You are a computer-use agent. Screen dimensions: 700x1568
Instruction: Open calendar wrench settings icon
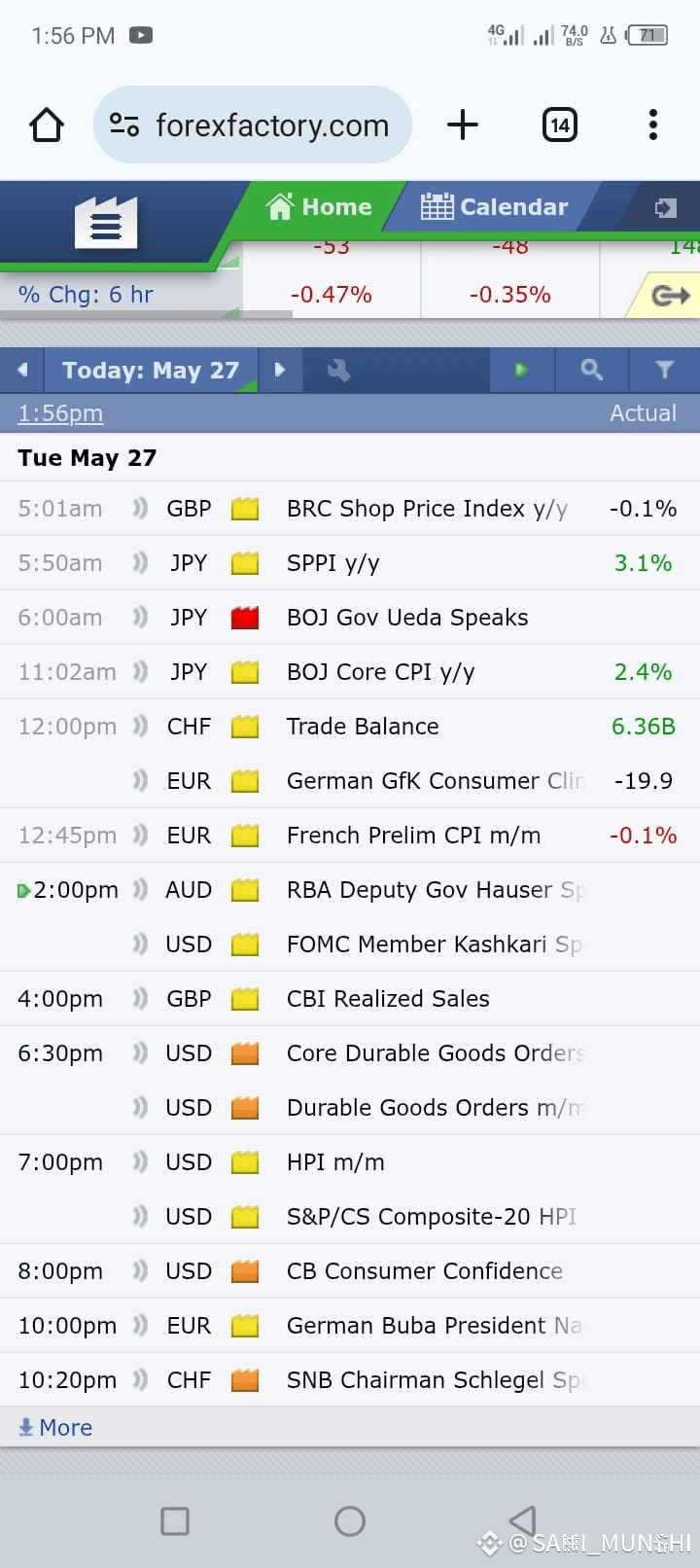coord(338,370)
